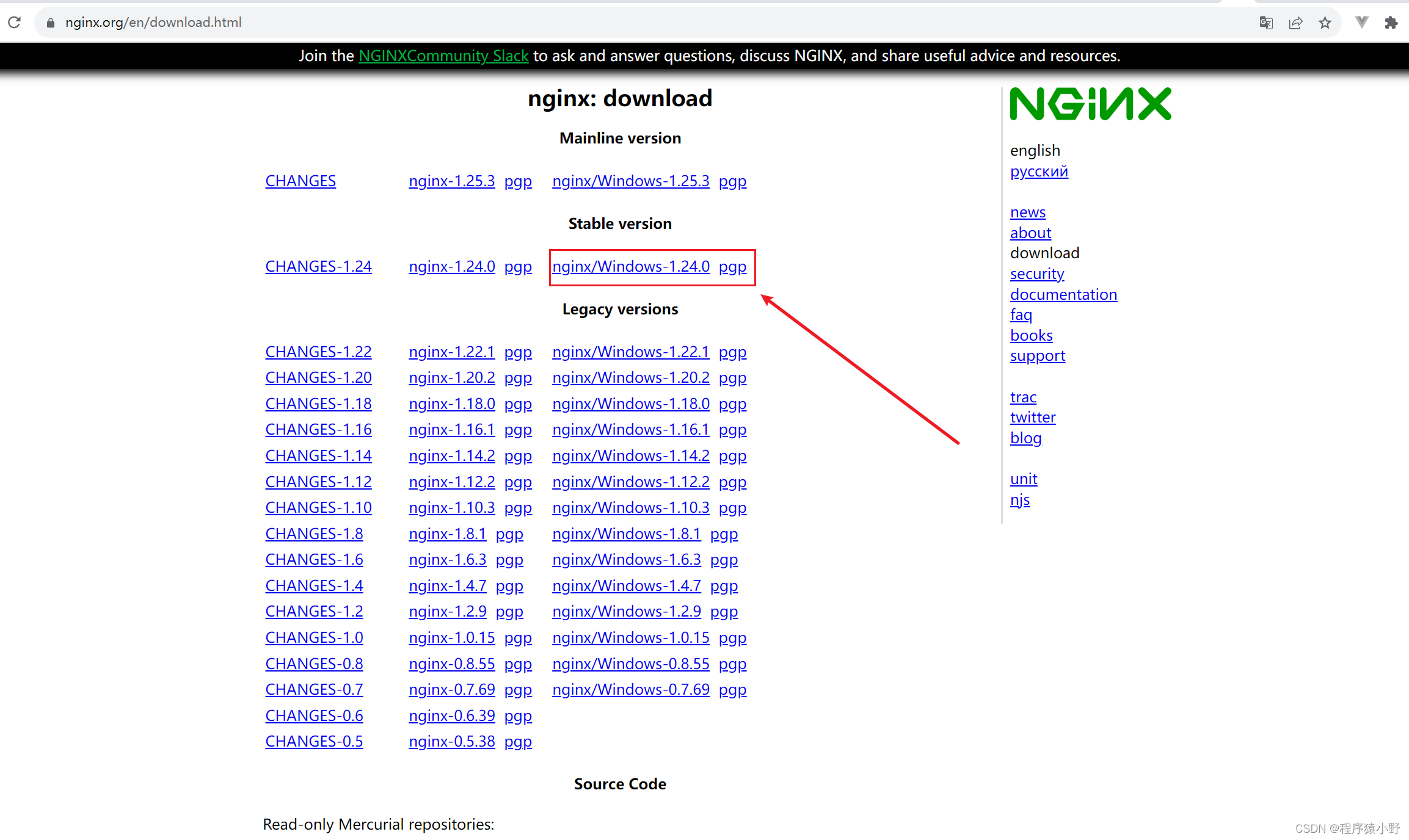Switch language to русский
1409x840 pixels.
1038,172
